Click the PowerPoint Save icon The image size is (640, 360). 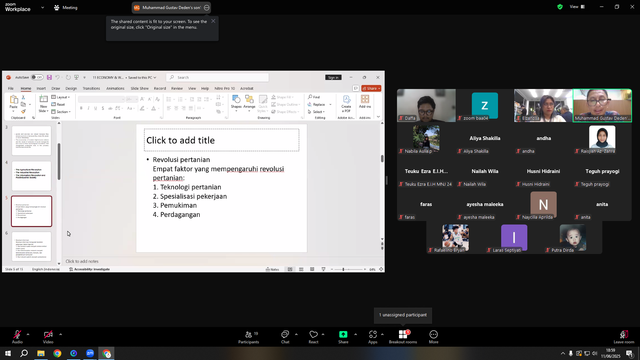click(x=49, y=77)
